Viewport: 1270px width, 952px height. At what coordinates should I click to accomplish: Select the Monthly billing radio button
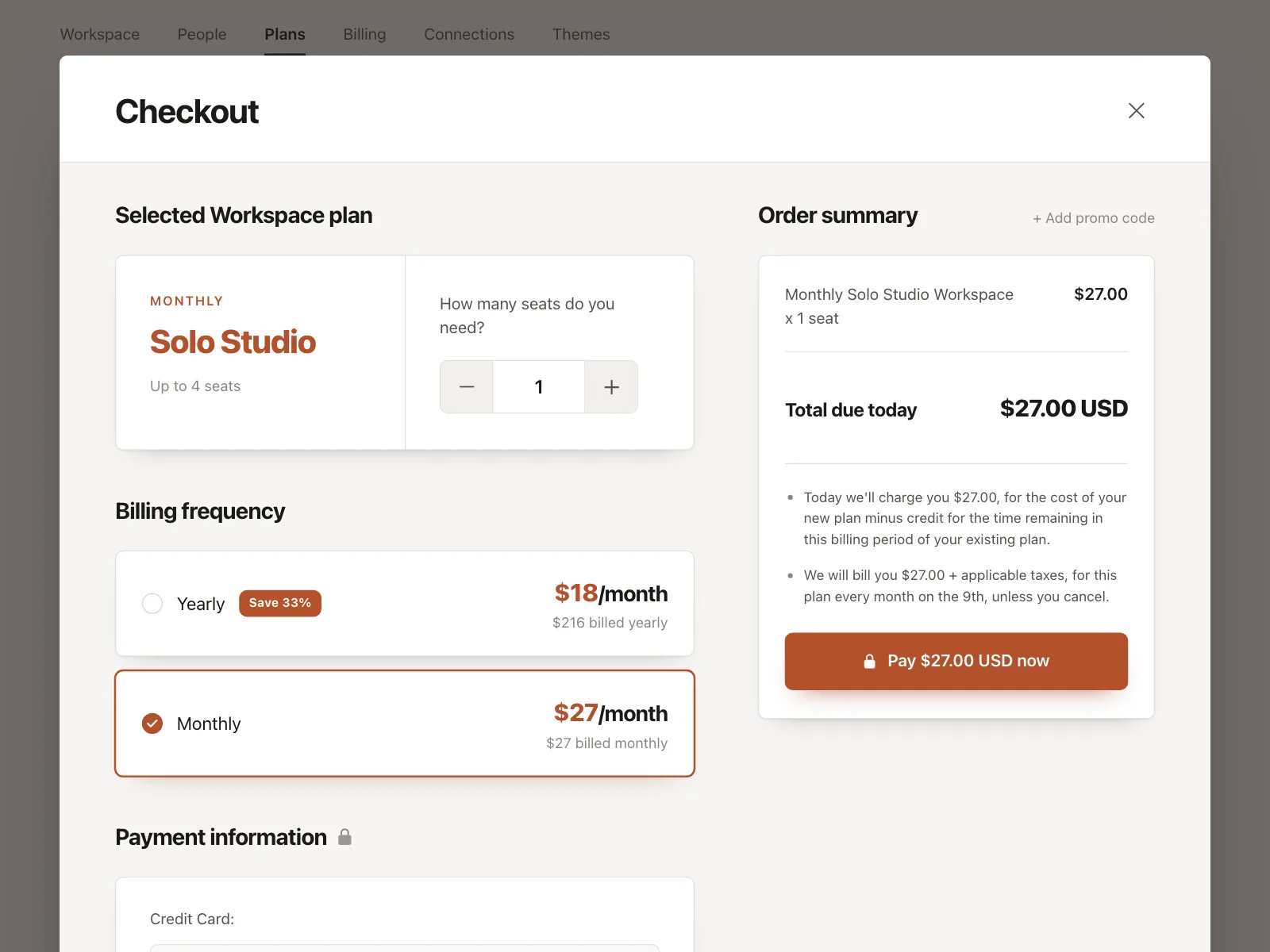(152, 724)
